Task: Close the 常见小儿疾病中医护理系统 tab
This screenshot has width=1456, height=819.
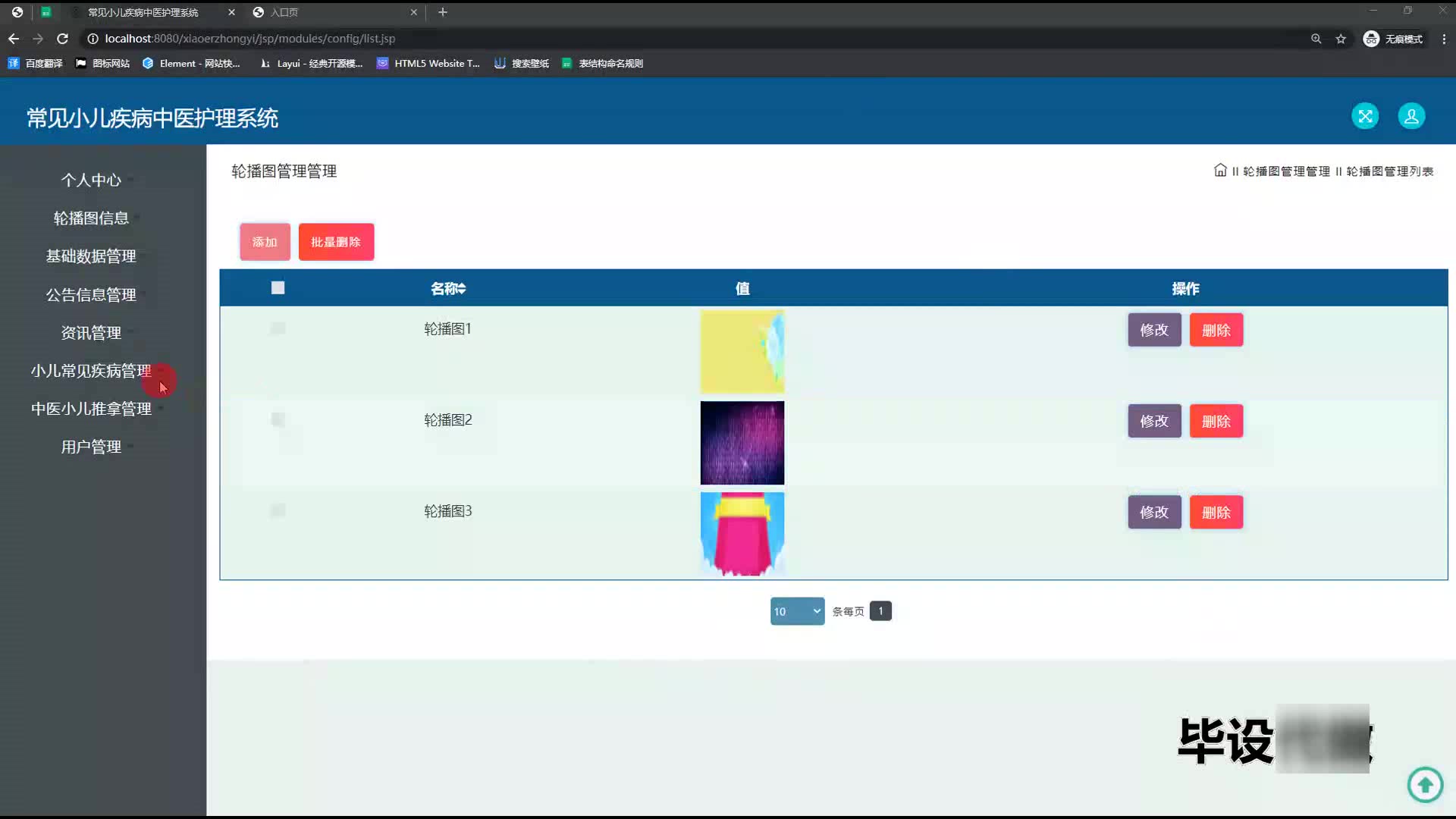Action: tap(231, 12)
